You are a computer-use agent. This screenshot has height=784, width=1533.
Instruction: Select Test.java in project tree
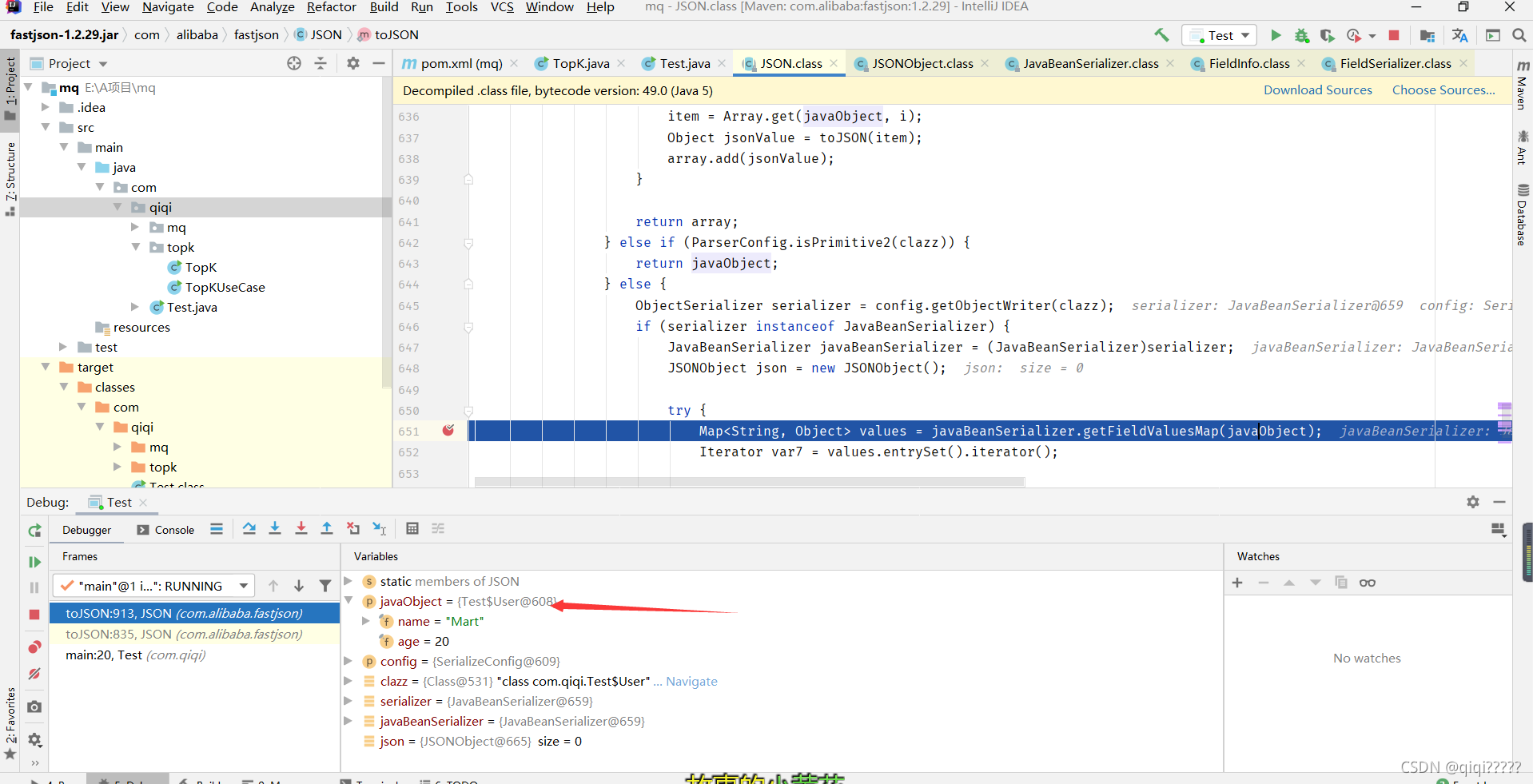pyautogui.click(x=192, y=307)
